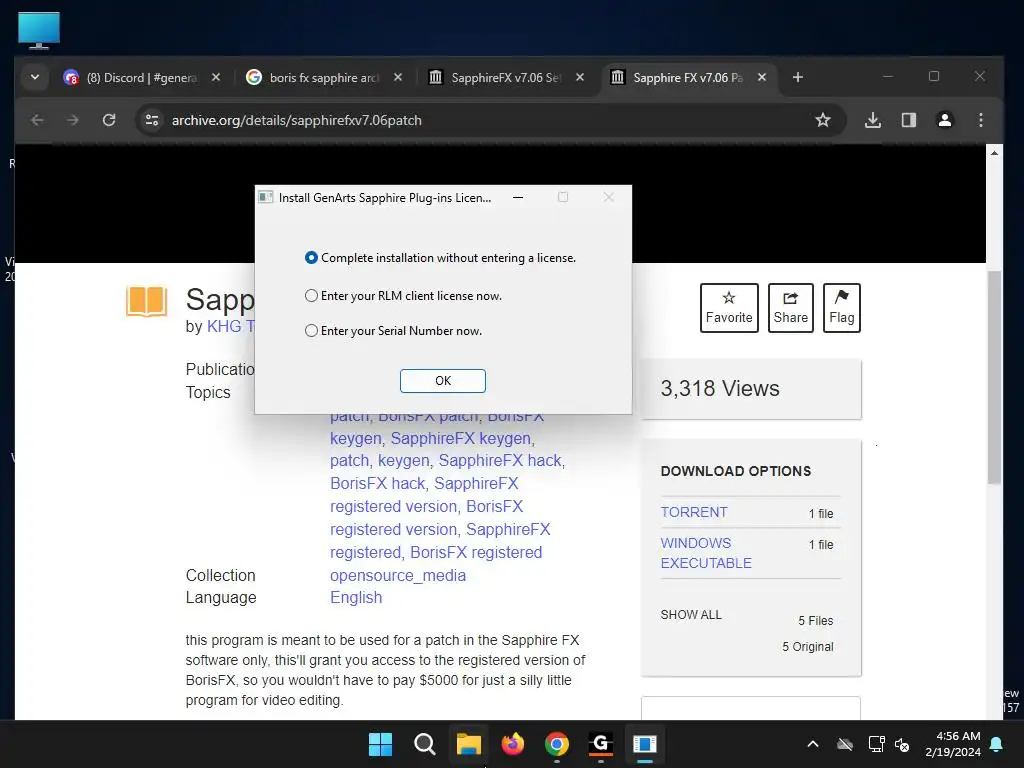The image size is (1024, 768).
Task: Click the 3,318 Views text
Action: click(x=720, y=389)
